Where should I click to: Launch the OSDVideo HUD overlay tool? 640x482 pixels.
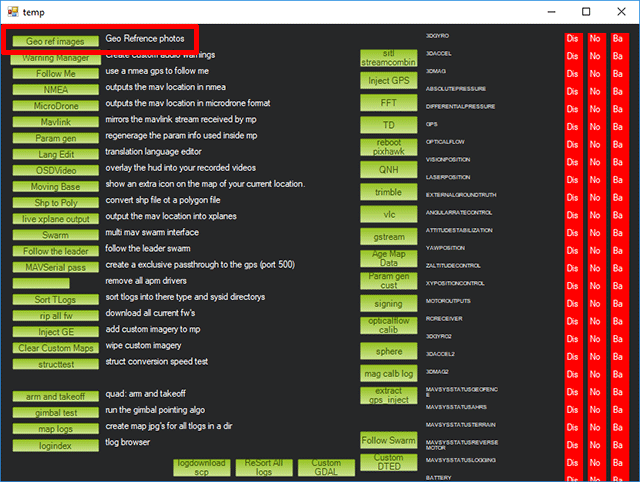(55, 169)
